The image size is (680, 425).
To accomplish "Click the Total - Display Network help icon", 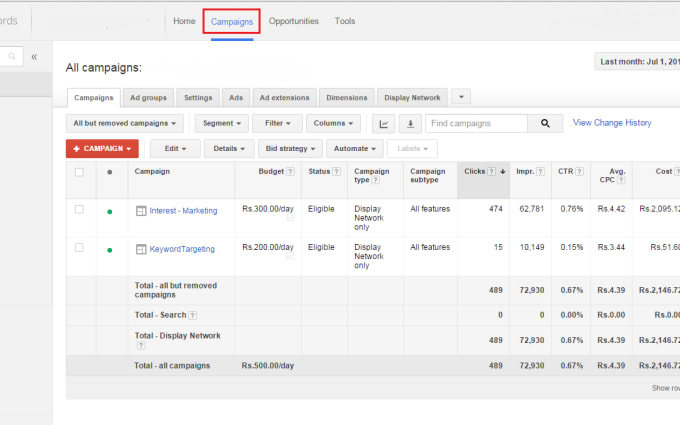I will pos(141,346).
